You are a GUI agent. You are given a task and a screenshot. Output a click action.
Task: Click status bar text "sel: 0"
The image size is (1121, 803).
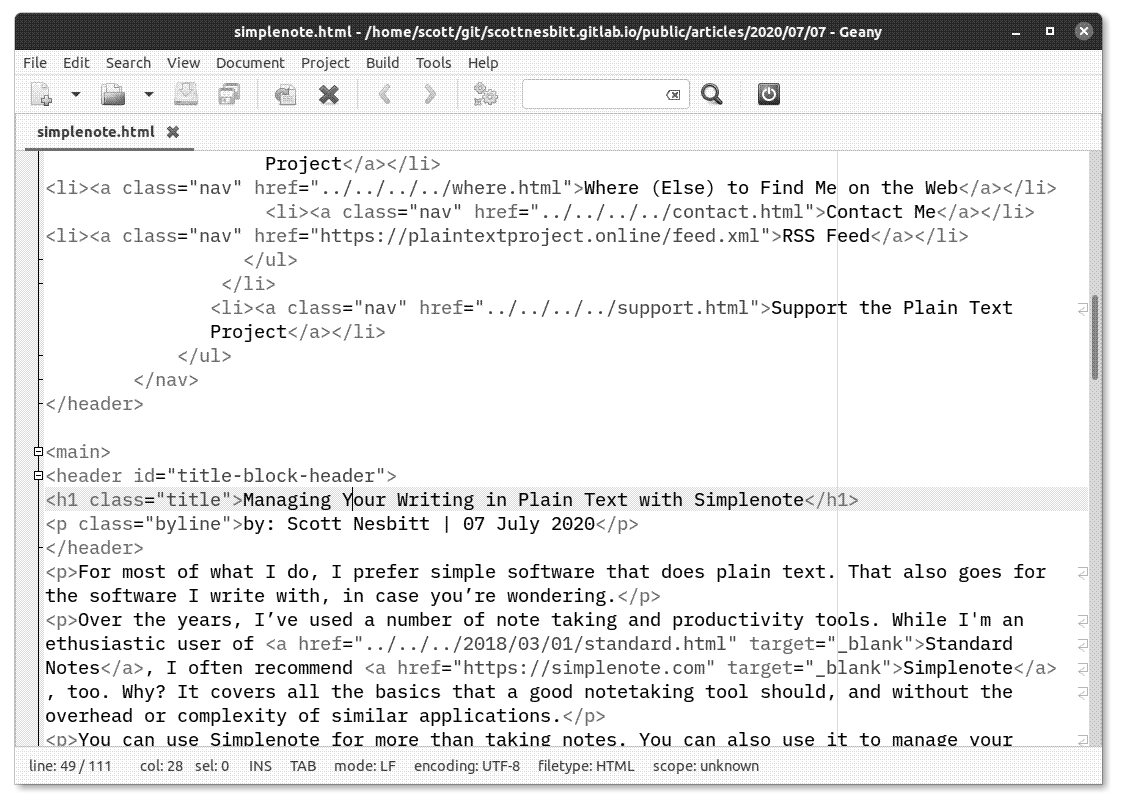[212, 766]
